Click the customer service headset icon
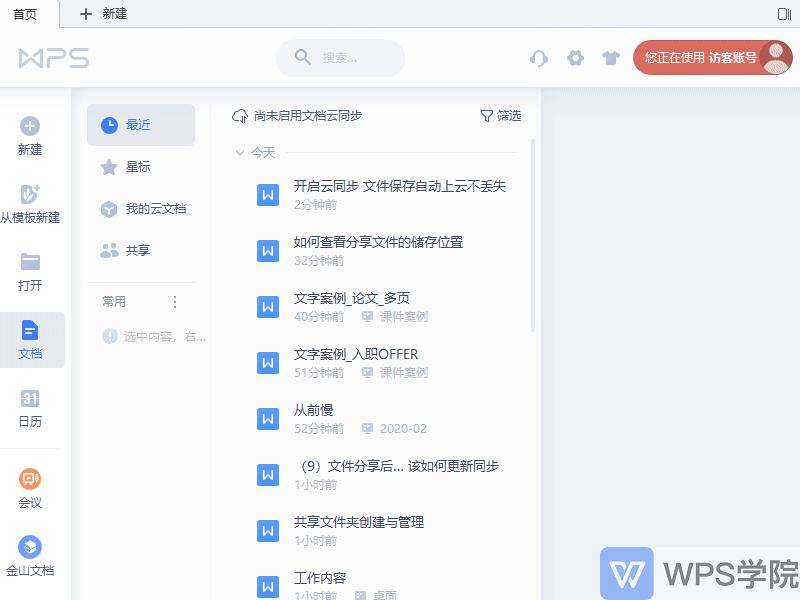 [539, 58]
